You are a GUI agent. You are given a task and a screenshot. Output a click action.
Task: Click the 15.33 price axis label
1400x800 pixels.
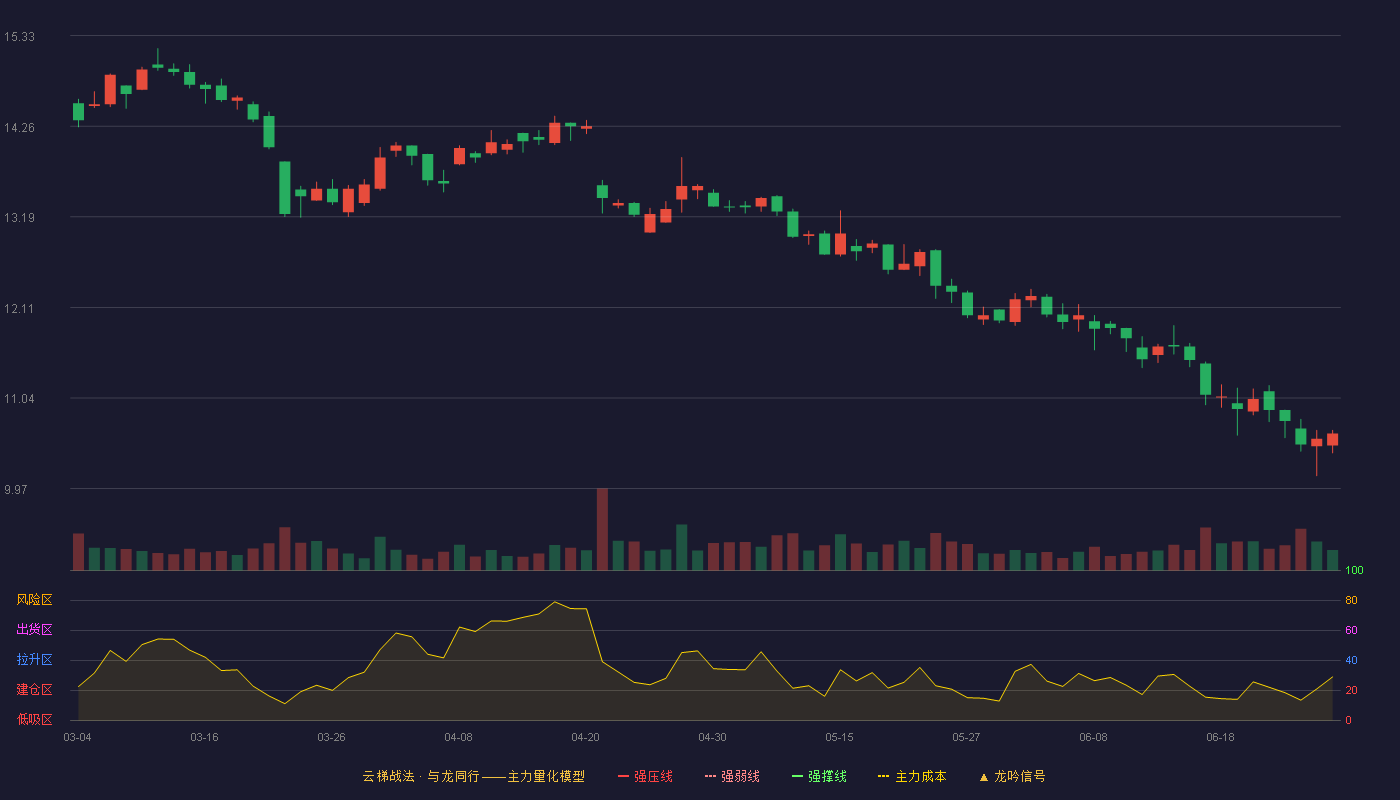click(x=19, y=37)
